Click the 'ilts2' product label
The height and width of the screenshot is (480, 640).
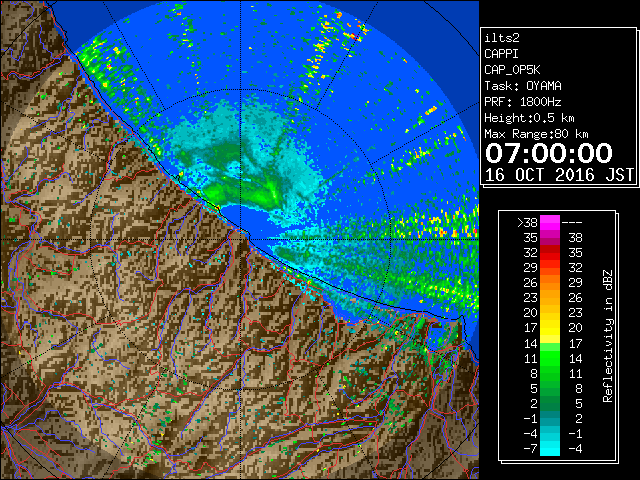pos(502,38)
